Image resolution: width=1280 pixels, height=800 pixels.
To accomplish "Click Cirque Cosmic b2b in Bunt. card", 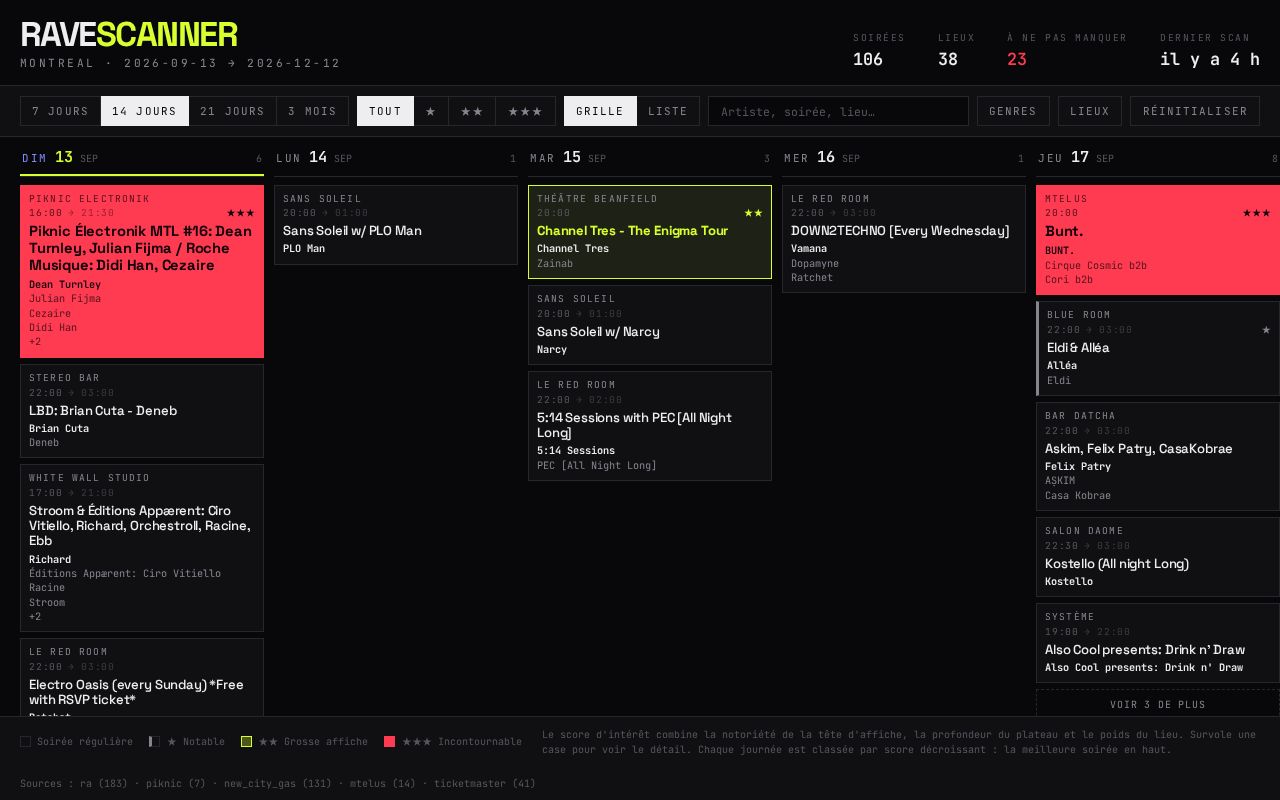I will pyautogui.click(x=1096, y=266).
